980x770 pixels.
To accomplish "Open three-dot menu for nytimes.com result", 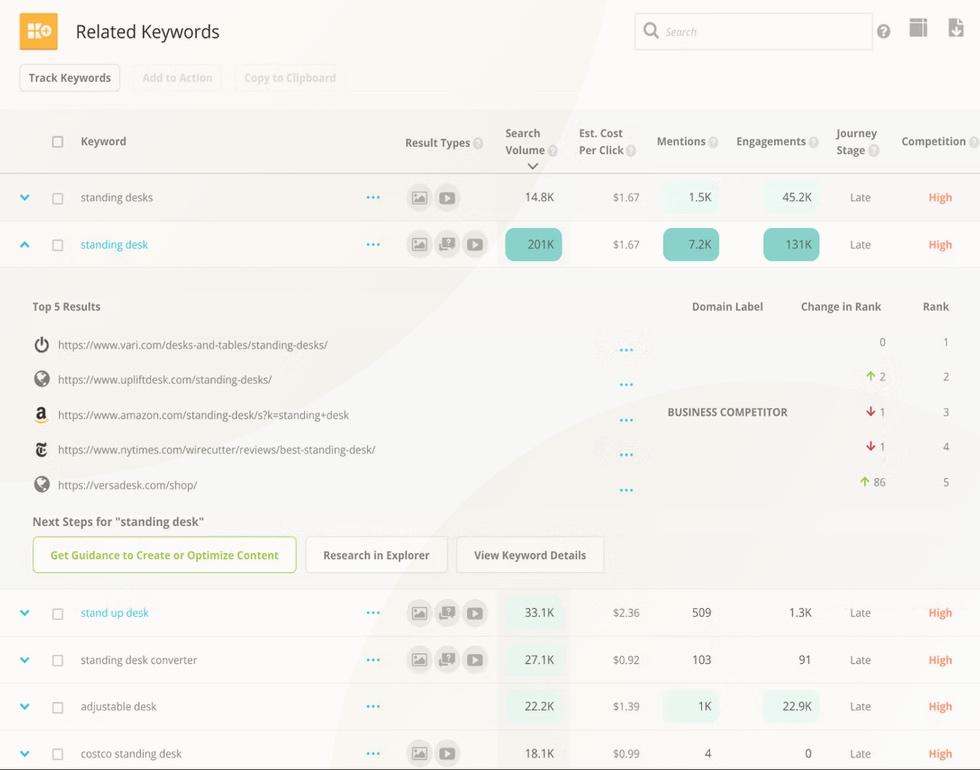I will [x=626, y=455].
